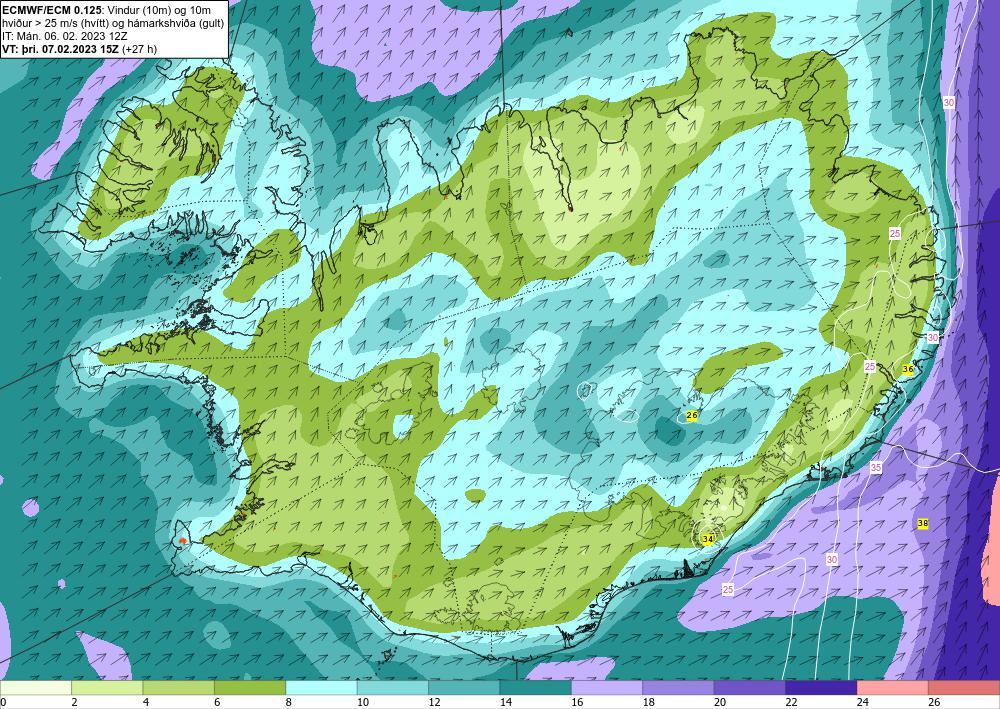
Task: Click the legend value 26
Action: (934, 702)
